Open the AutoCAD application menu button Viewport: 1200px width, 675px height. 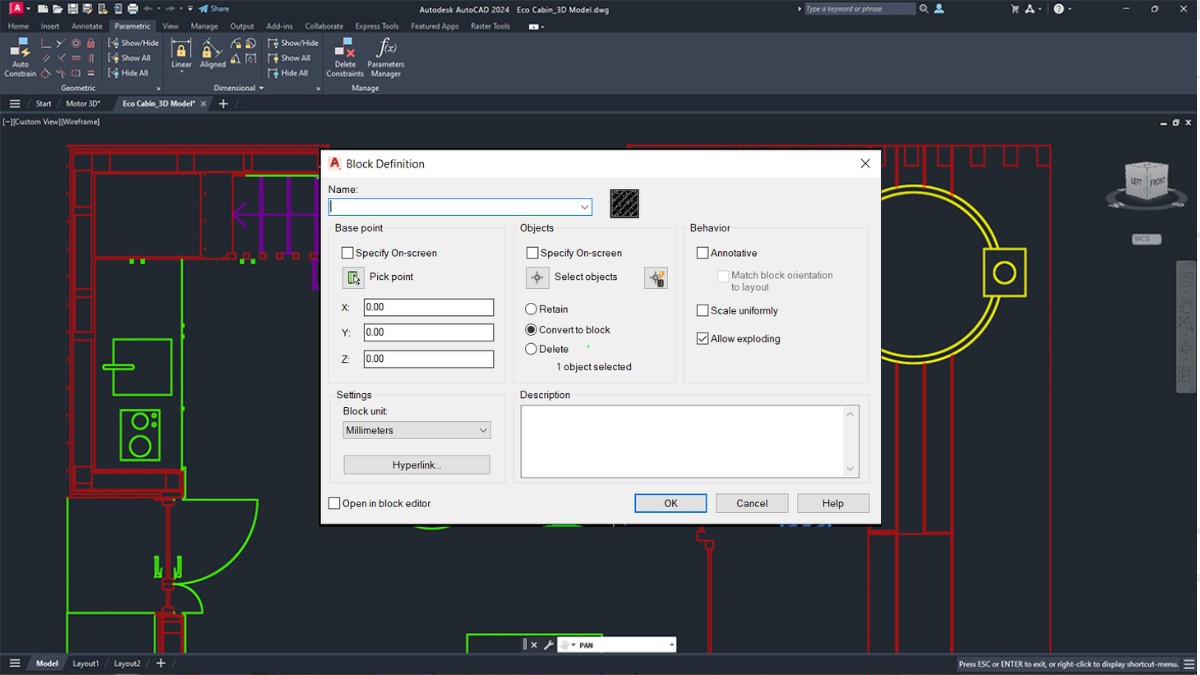[x=16, y=9]
